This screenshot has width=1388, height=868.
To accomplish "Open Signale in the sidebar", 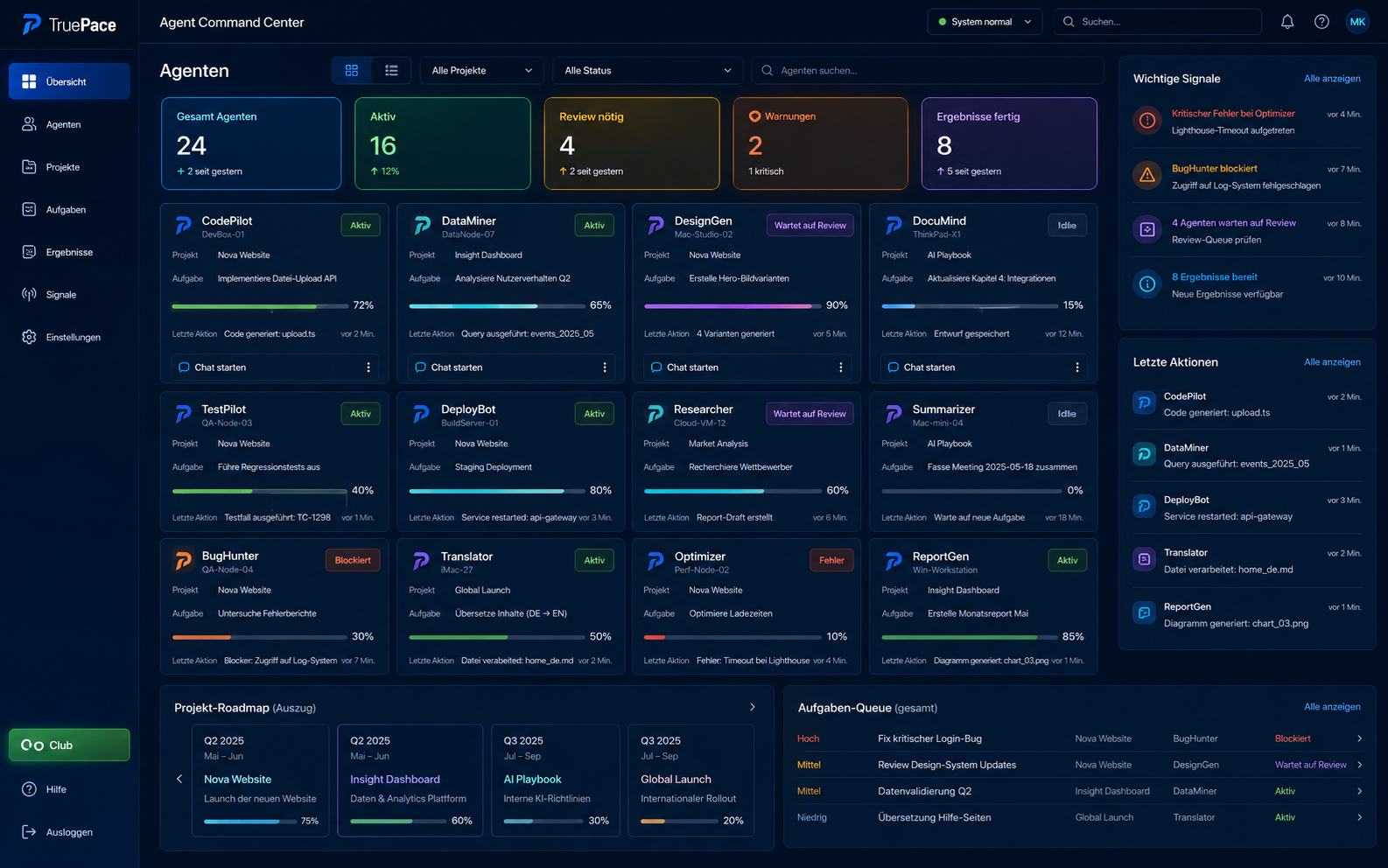I will [x=69, y=295].
